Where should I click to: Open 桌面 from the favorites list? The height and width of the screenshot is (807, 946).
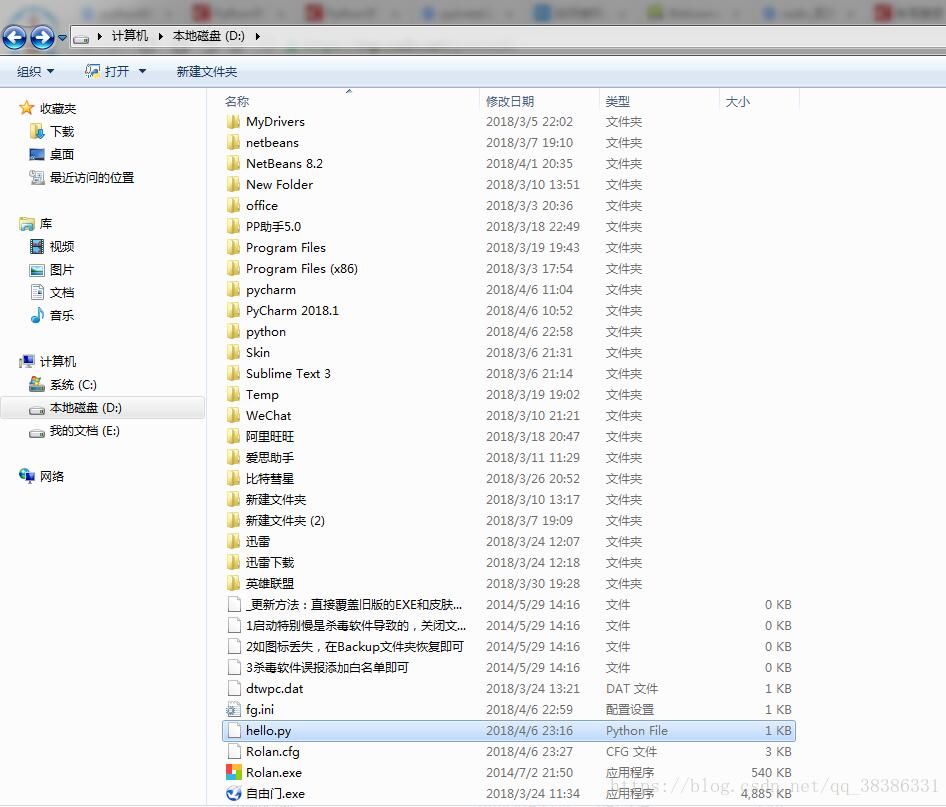pos(60,154)
